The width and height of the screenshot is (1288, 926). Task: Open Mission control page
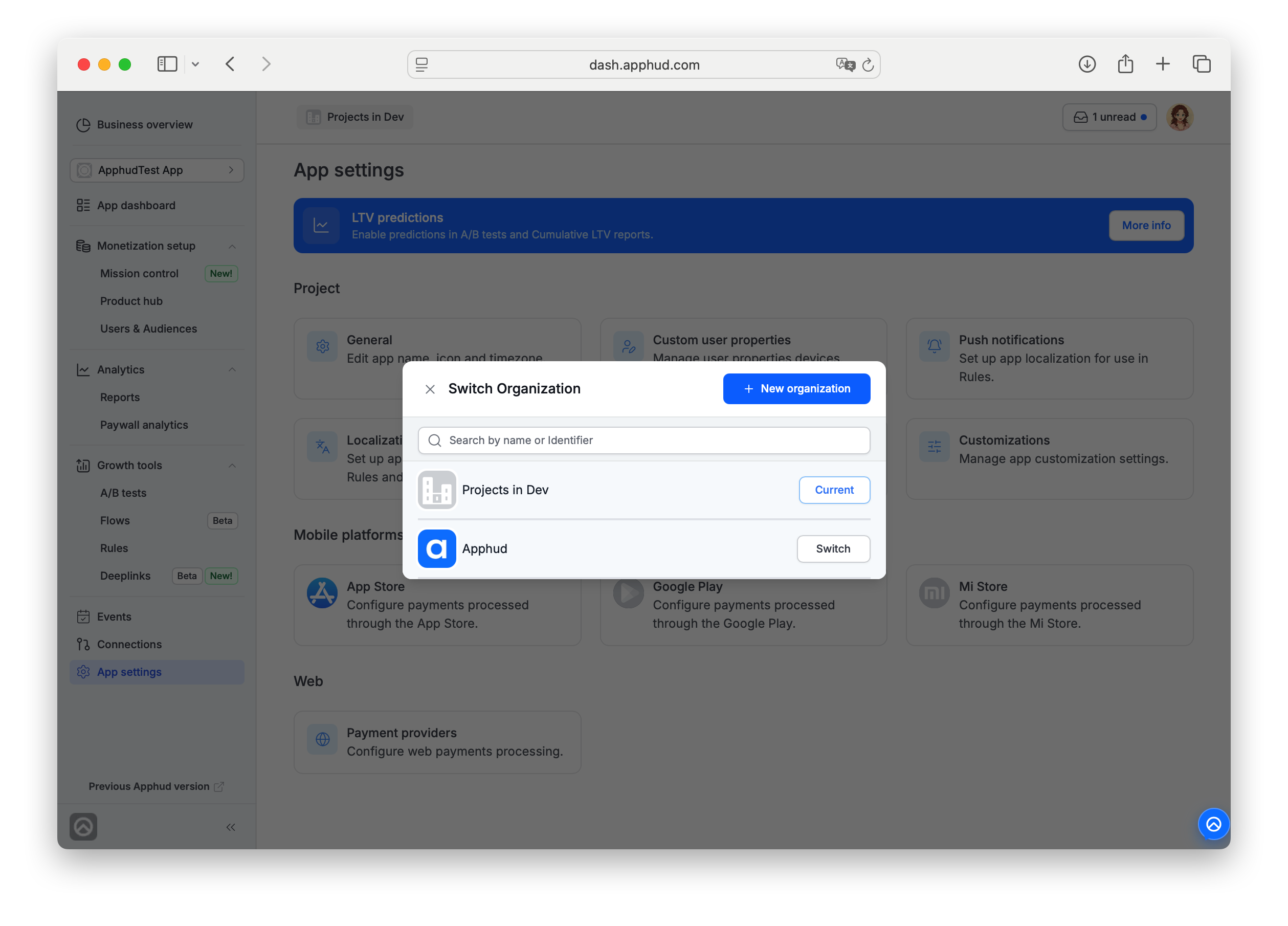pyautogui.click(x=139, y=273)
